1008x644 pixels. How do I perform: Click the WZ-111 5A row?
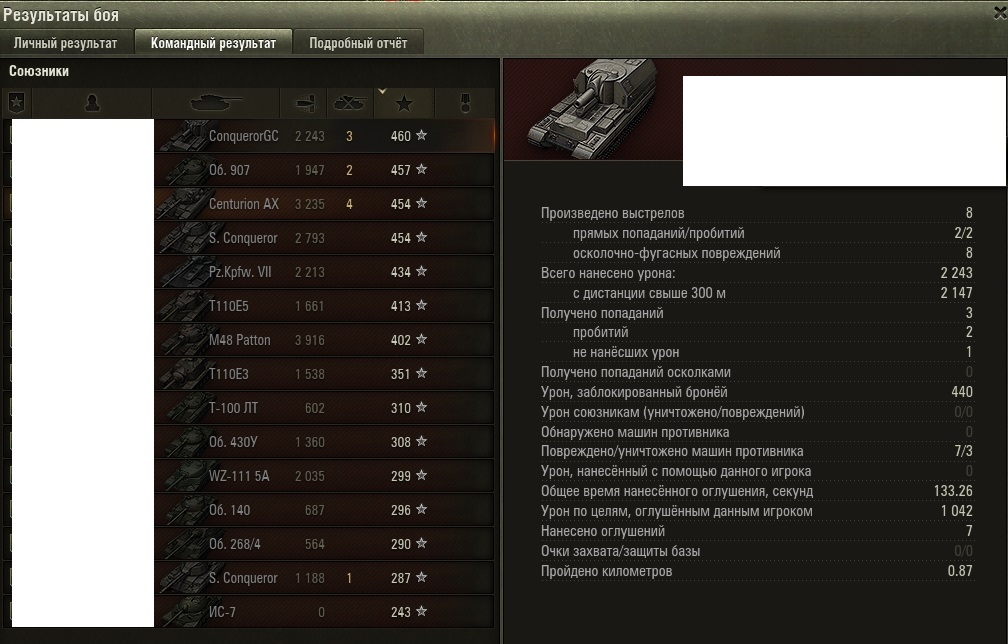[x=249, y=476]
